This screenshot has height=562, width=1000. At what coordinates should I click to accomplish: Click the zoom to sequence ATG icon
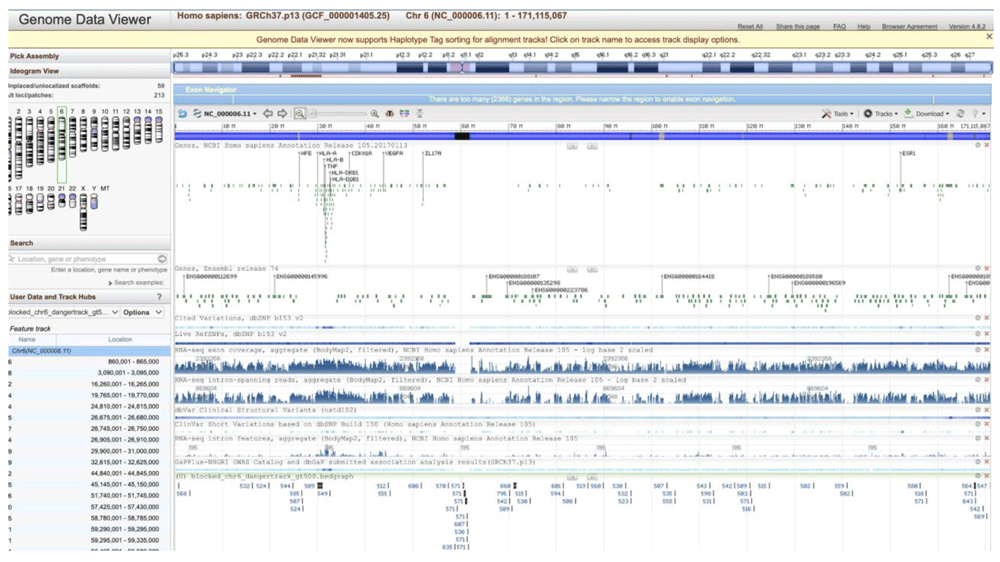[x=389, y=114]
